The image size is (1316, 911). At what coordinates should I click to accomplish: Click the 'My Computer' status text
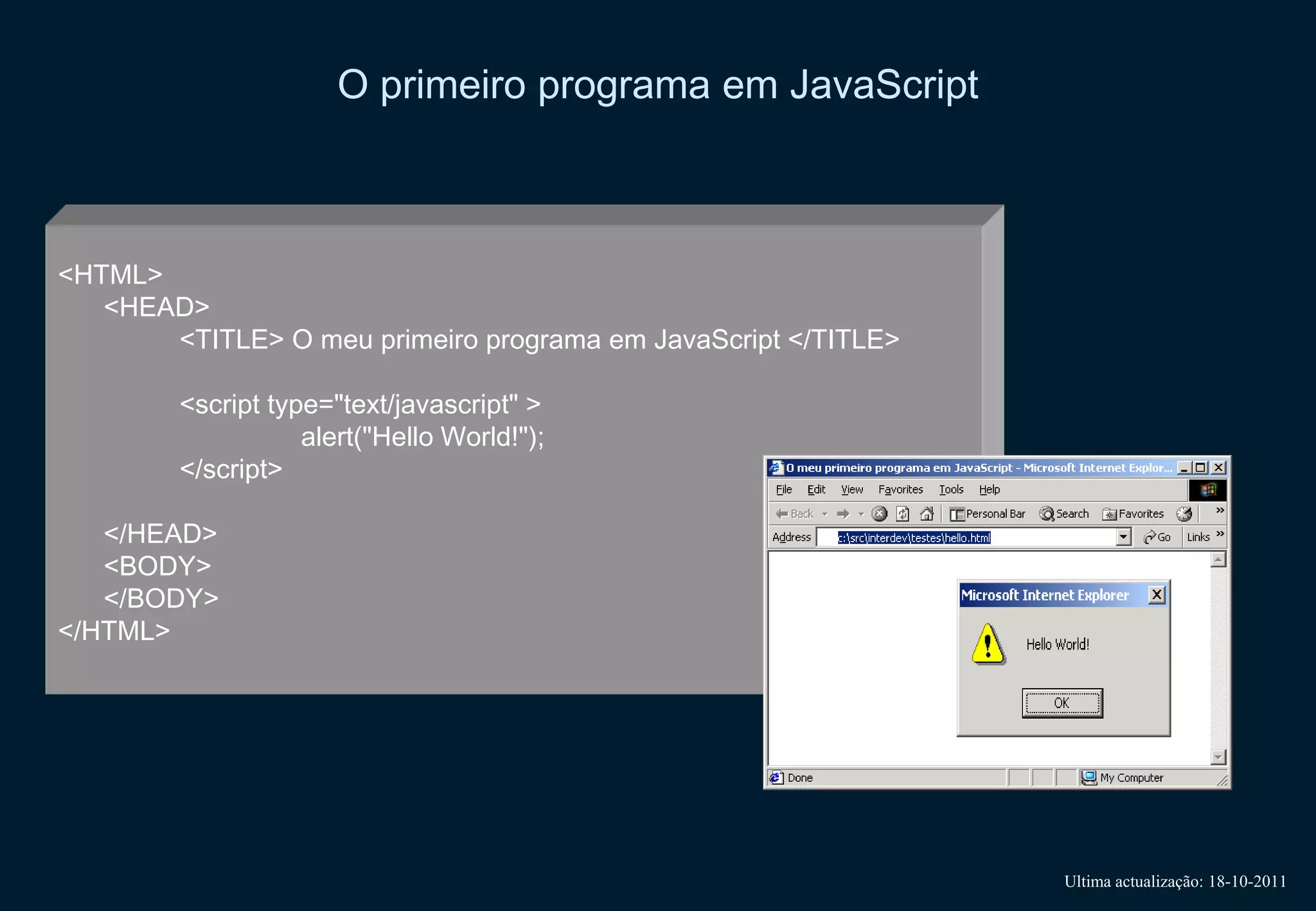(x=1132, y=777)
